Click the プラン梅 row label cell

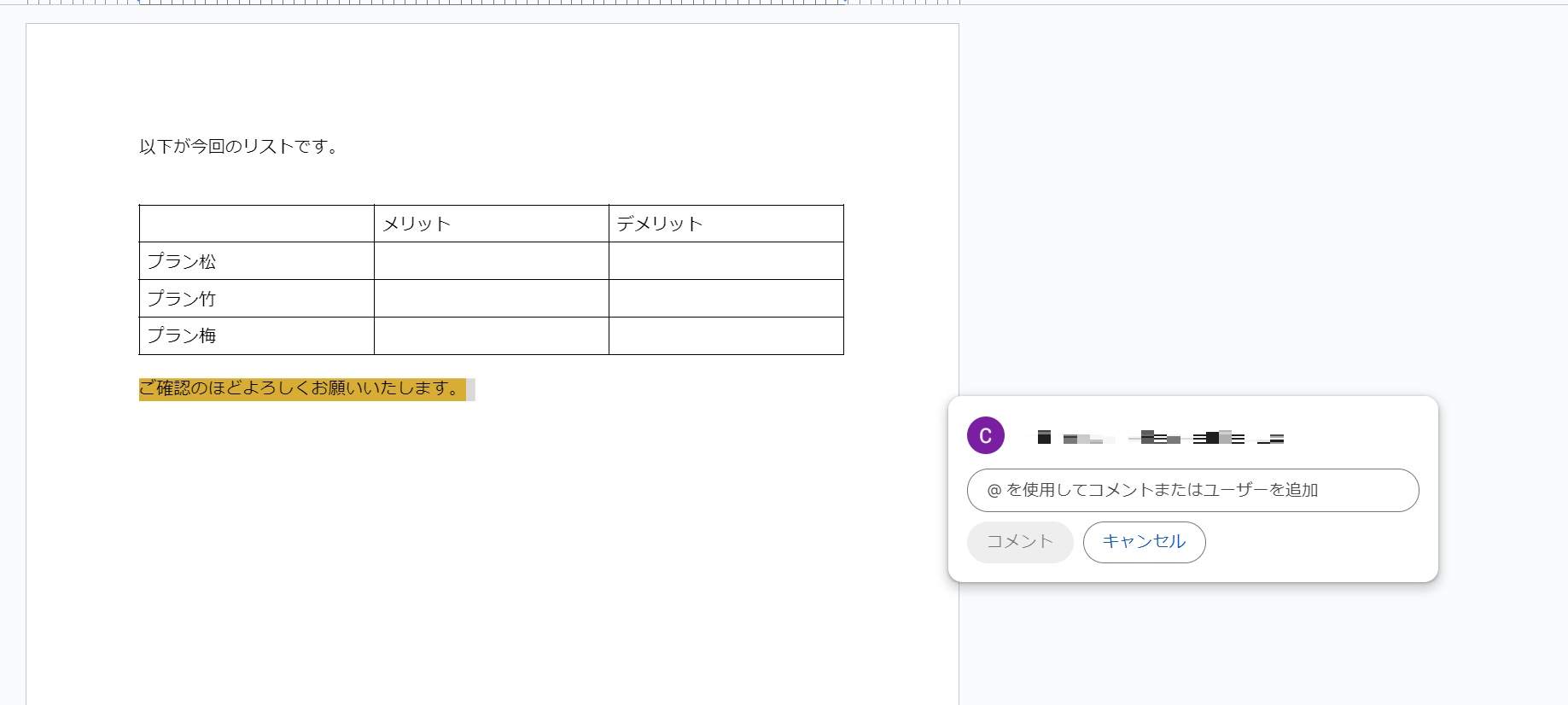click(x=256, y=335)
